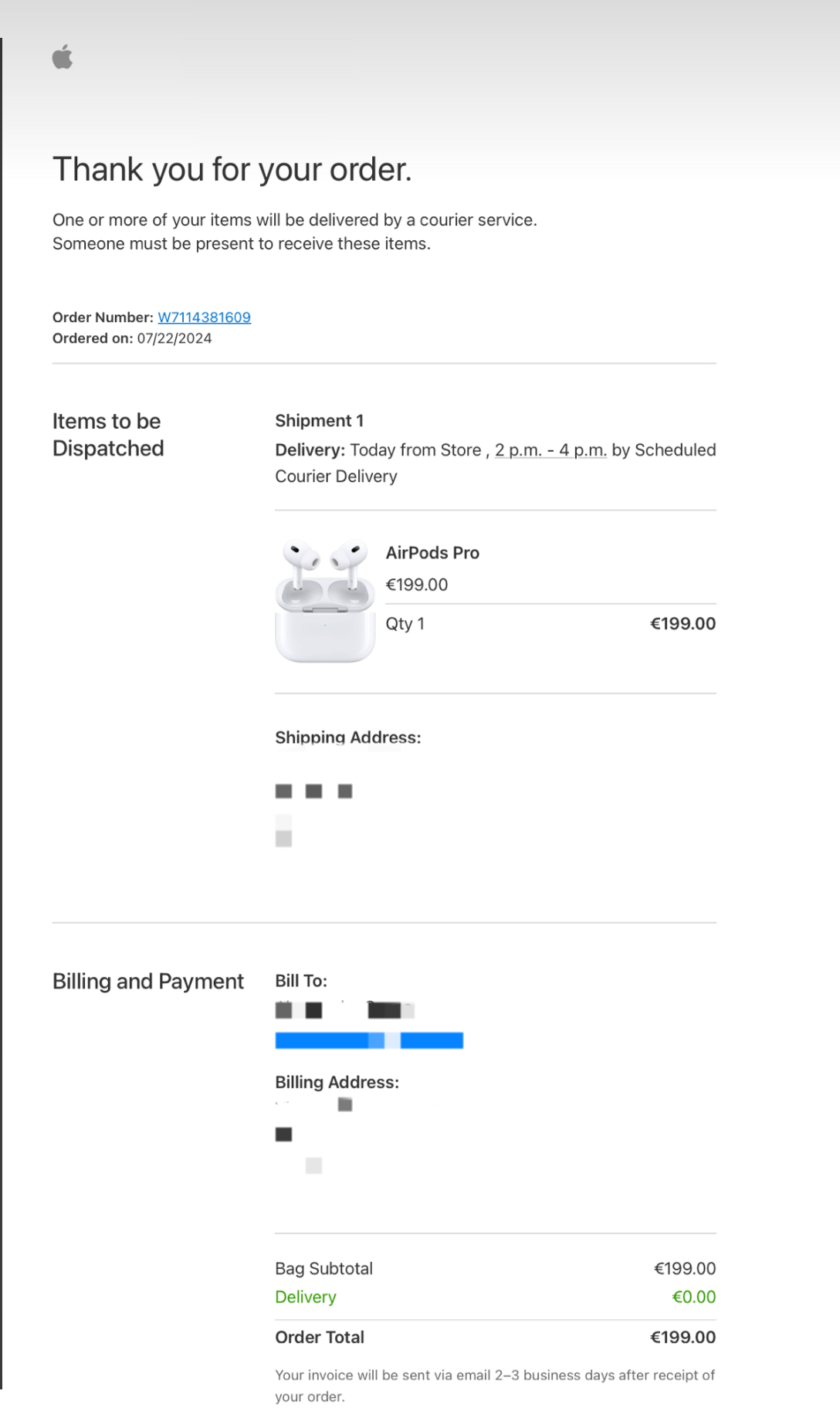Click the invoice email notice text

[494, 1386]
